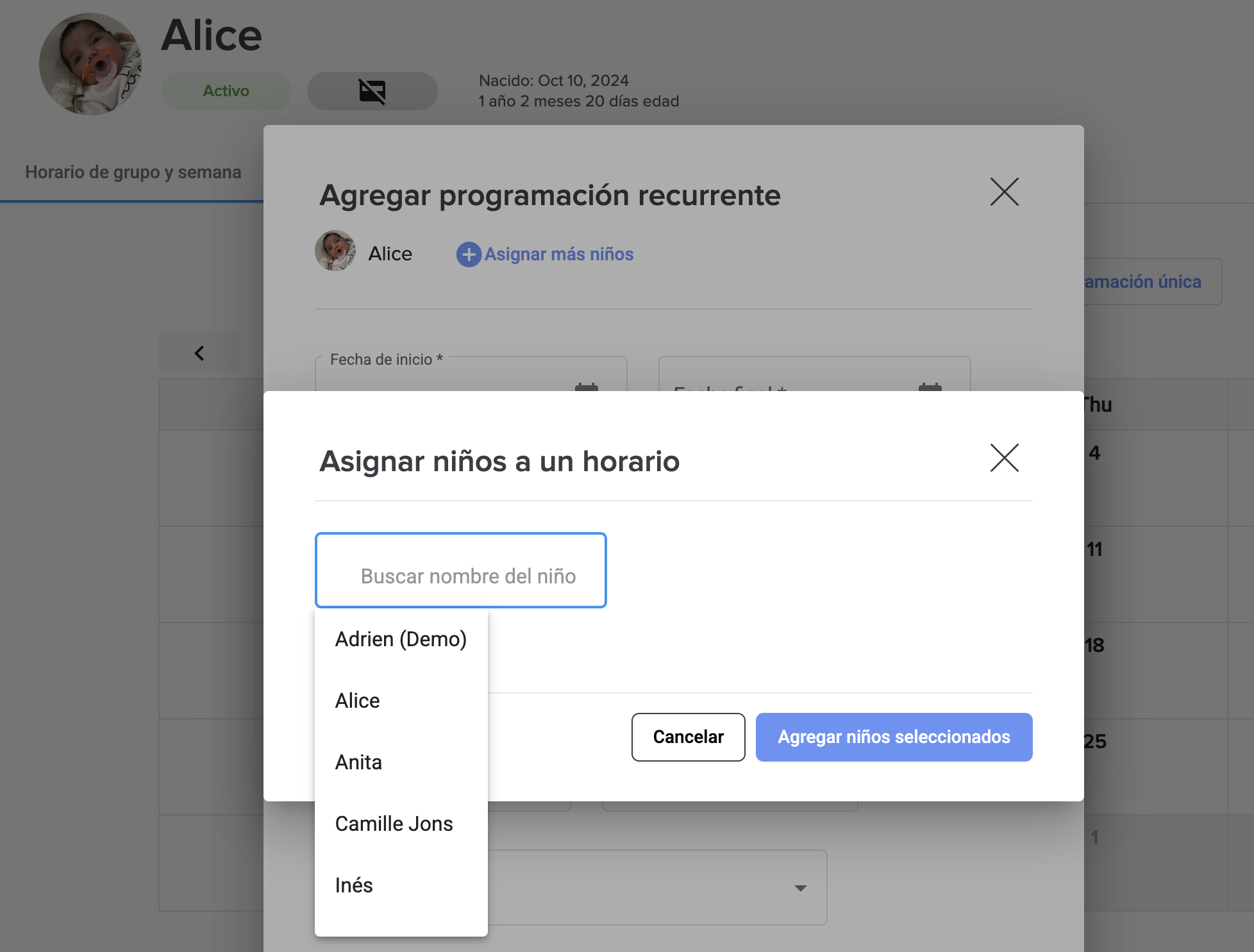Open Horario de grupo y semana tab
The image size is (1254, 952).
(133, 172)
